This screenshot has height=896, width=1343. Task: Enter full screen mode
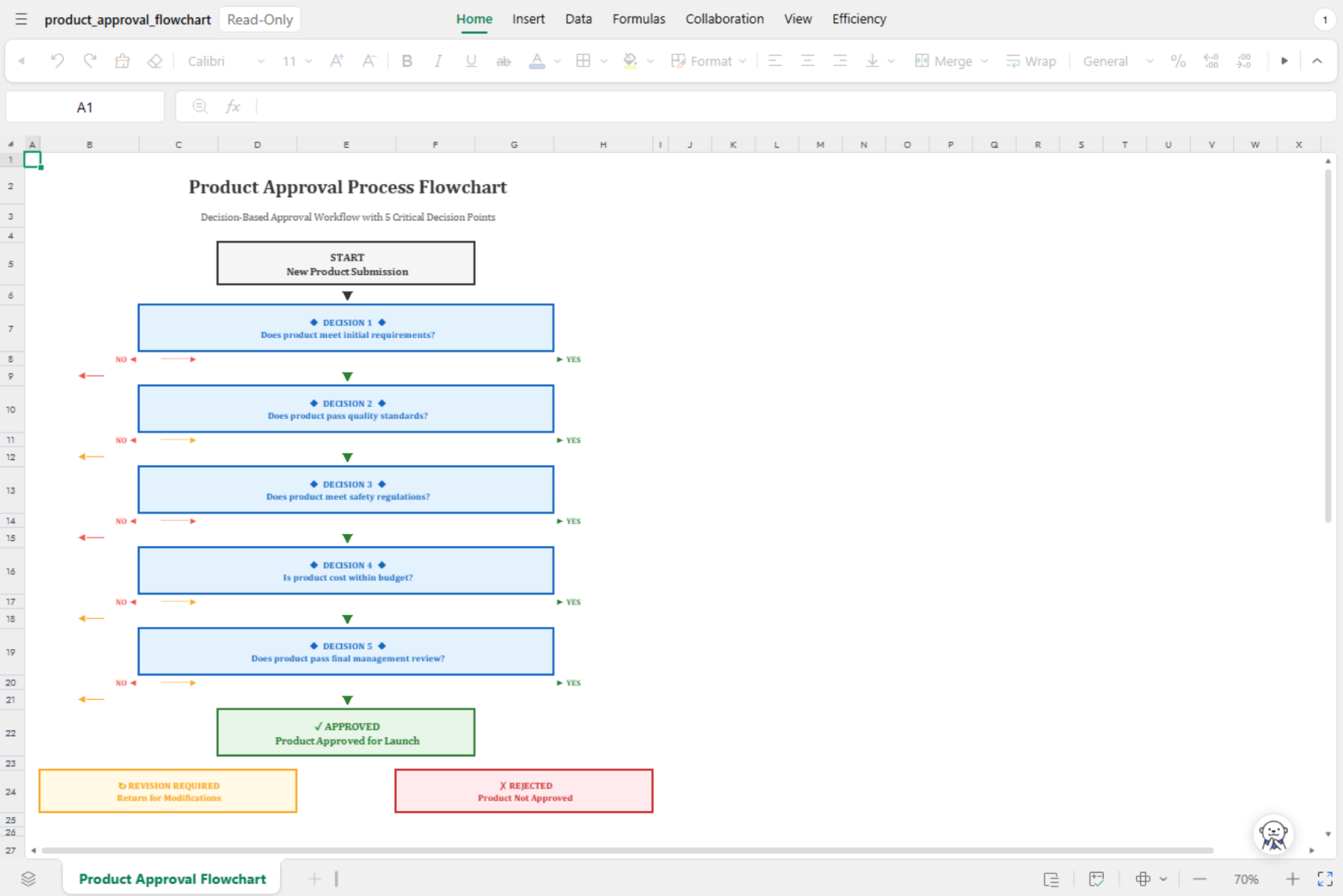(1325, 879)
